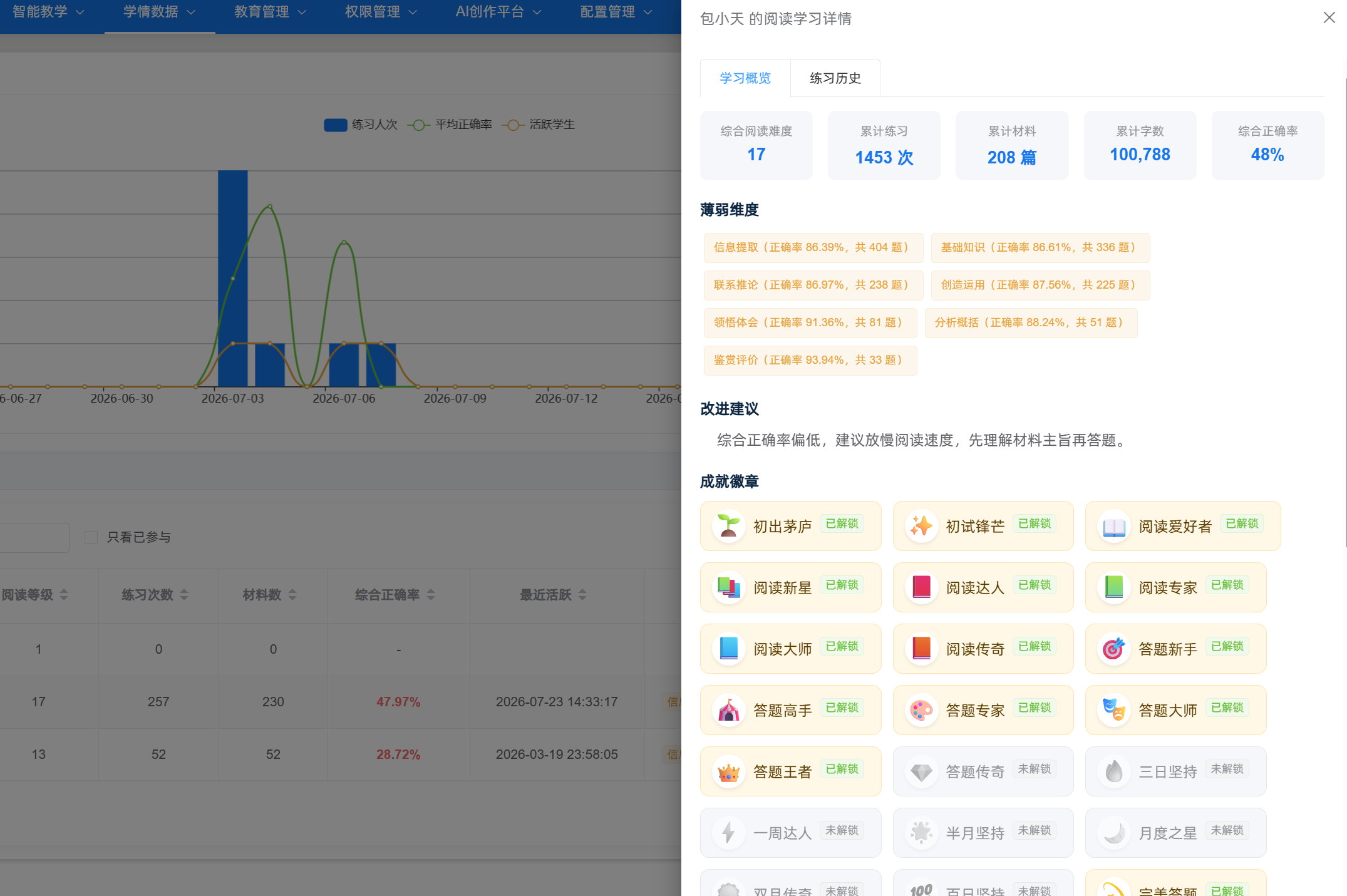Screen dimensions: 1347x896
Task: Click the 综合阅读难度 17 stat card
Action: click(x=756, y=145)
